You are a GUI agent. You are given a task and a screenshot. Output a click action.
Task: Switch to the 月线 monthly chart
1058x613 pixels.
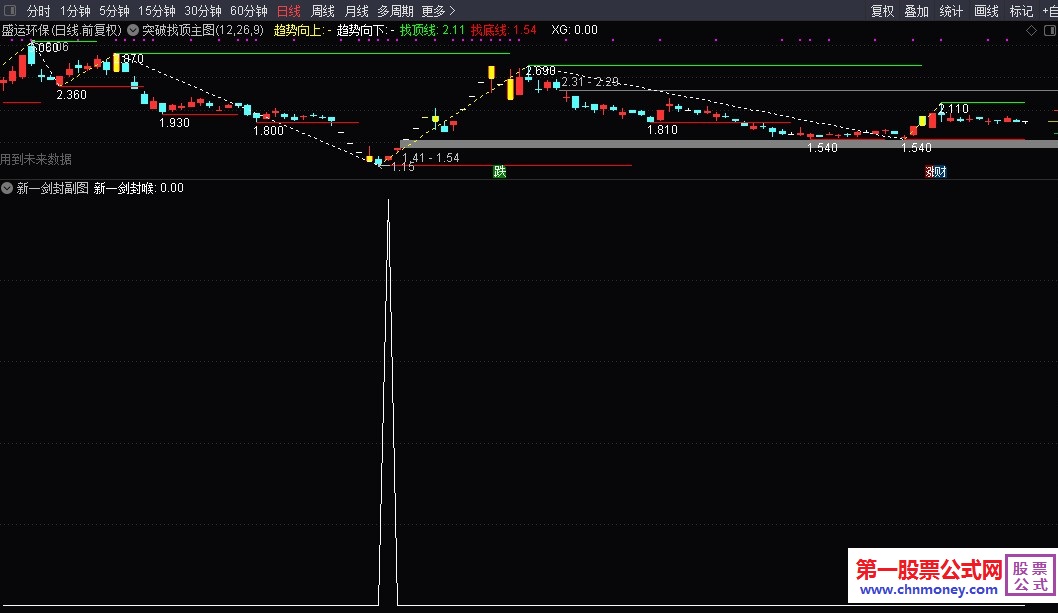[x=356, y=11]
